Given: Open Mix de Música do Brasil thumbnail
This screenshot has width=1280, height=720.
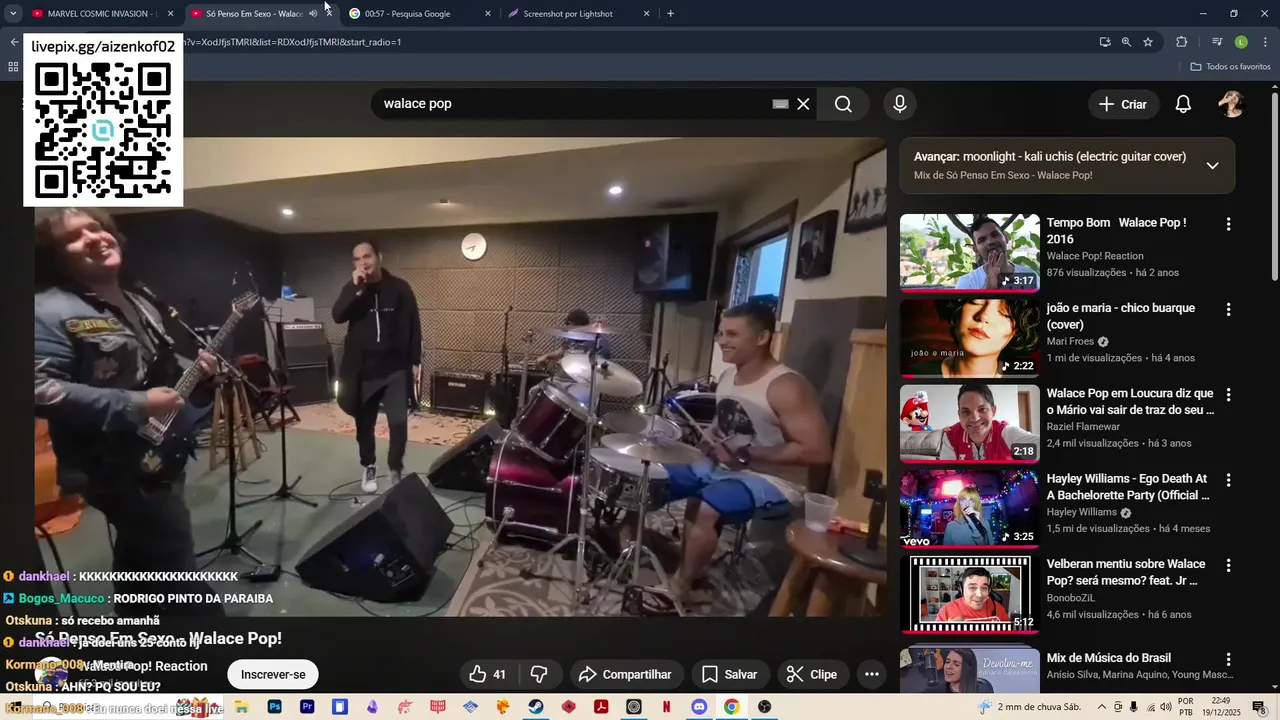Looking at the screenshot, I should 970,670.
